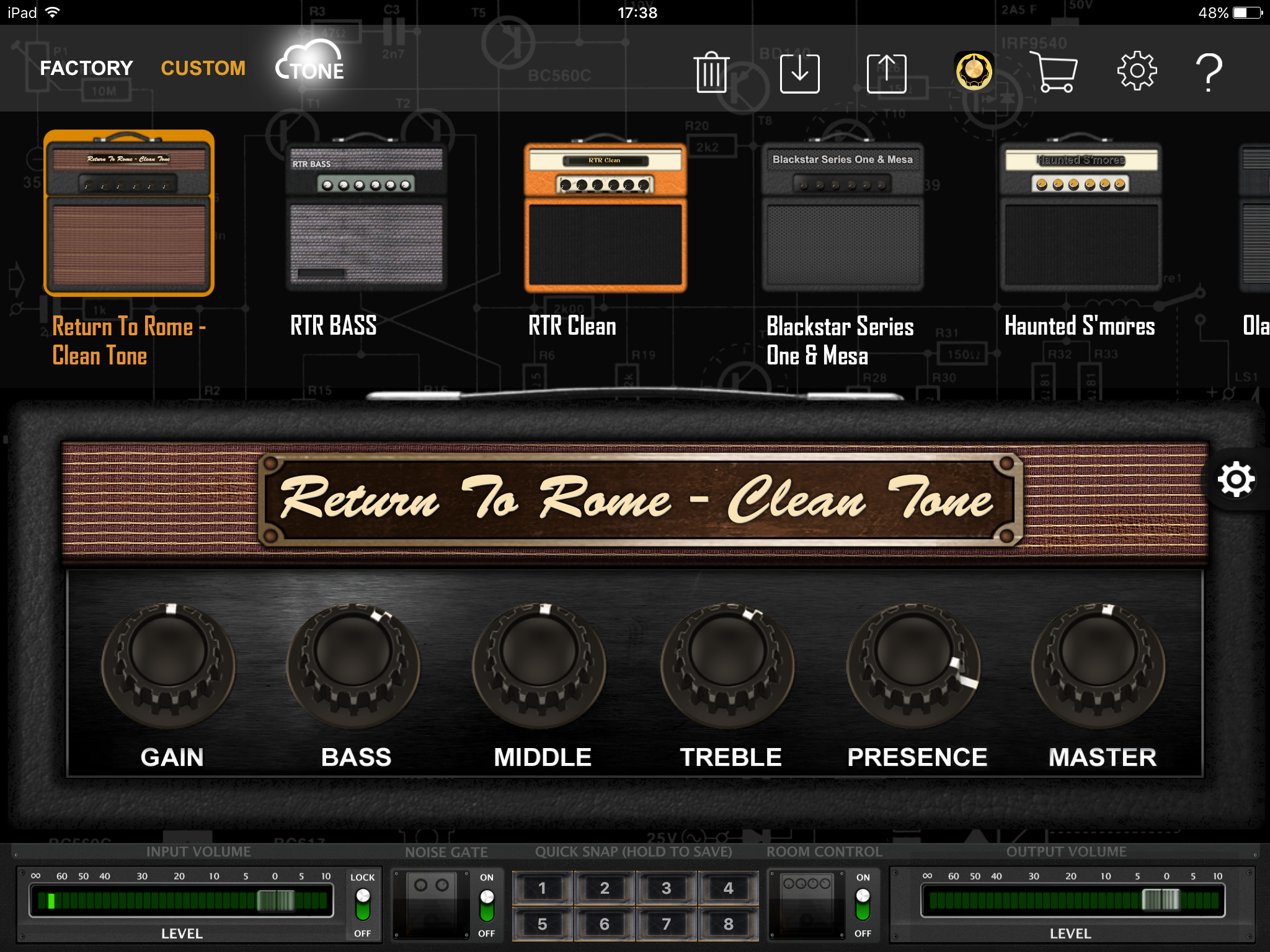This screenshot has height=952, width=1270.
Task: Recall quick snap 4
Action: pos(729,888)
